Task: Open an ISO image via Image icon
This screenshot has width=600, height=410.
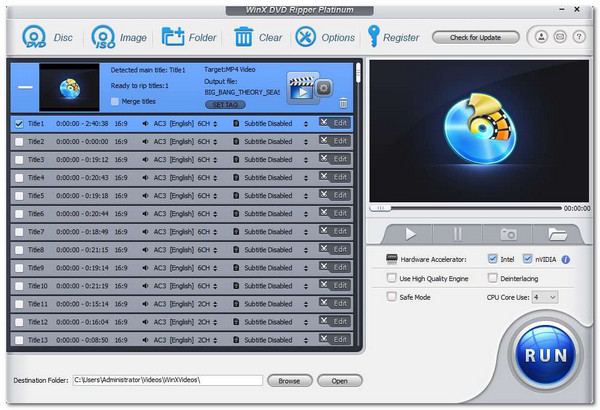Action: tap(103, 37)
